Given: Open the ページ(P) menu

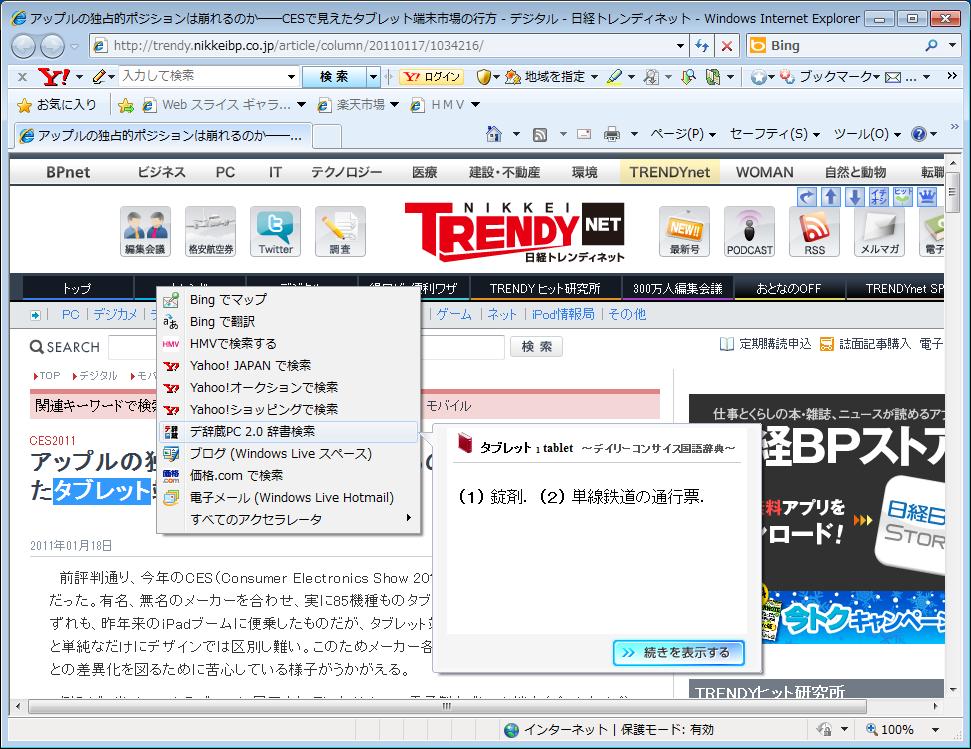Looking at the screenshot, I should [682, 134].
